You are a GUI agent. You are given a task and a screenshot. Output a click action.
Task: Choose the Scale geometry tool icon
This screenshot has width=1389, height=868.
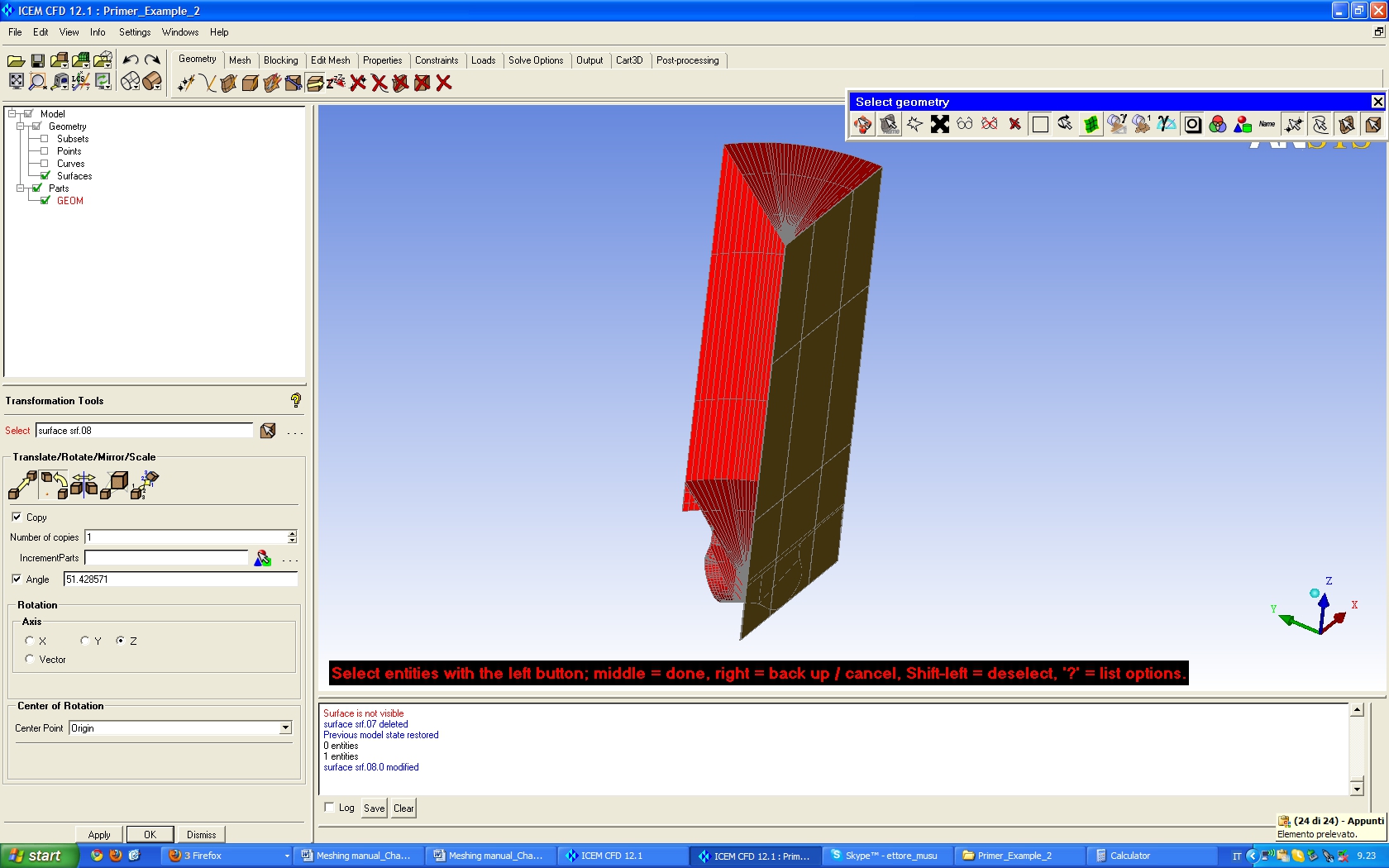[x=114, y=484]
